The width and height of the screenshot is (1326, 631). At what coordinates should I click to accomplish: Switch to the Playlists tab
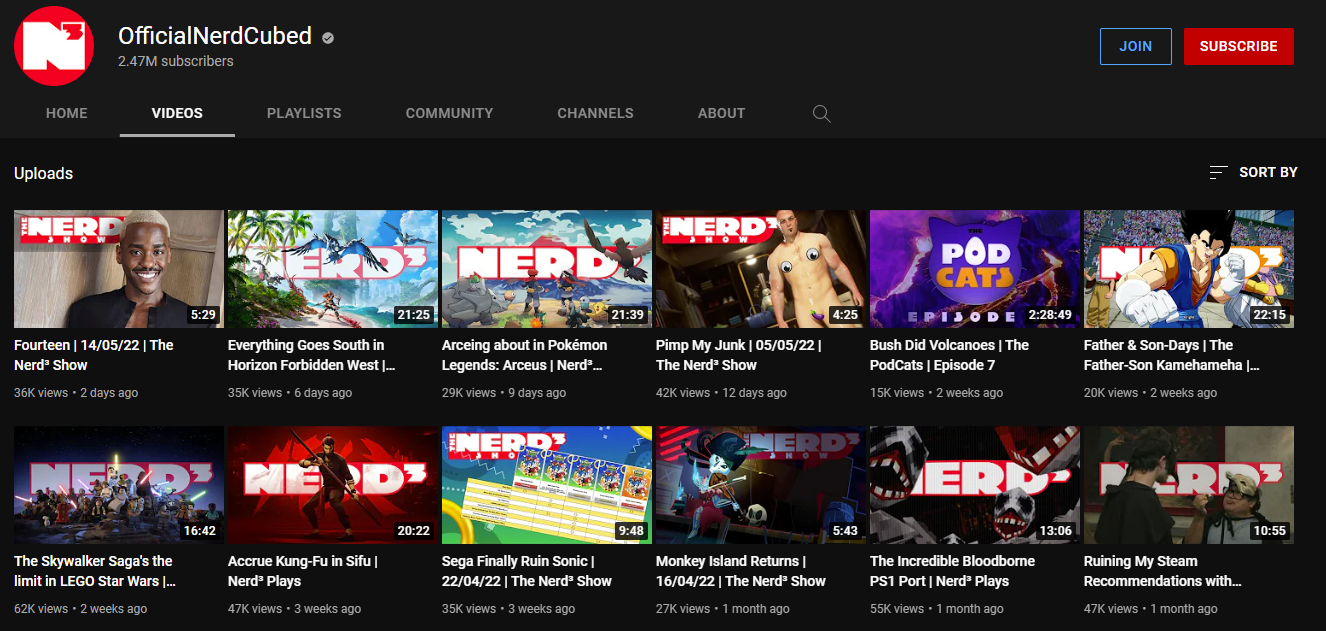pos(304,113)
